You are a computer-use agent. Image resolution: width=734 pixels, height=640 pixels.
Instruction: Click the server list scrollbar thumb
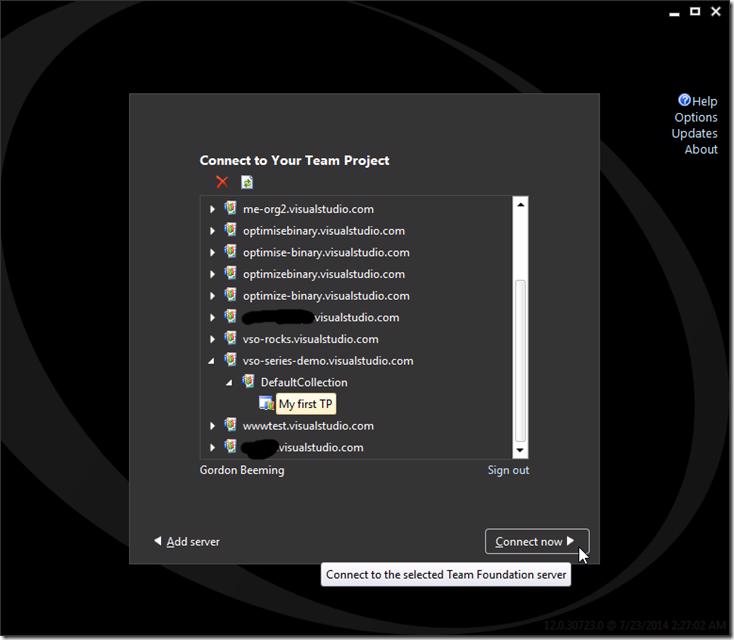520,360
